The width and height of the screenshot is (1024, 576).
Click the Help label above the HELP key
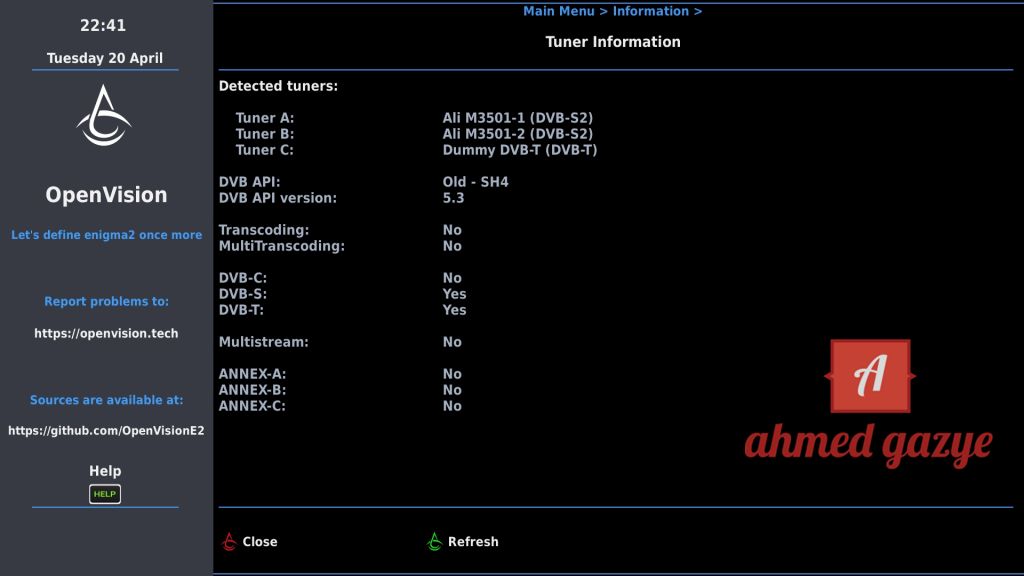tap(104, 471)
